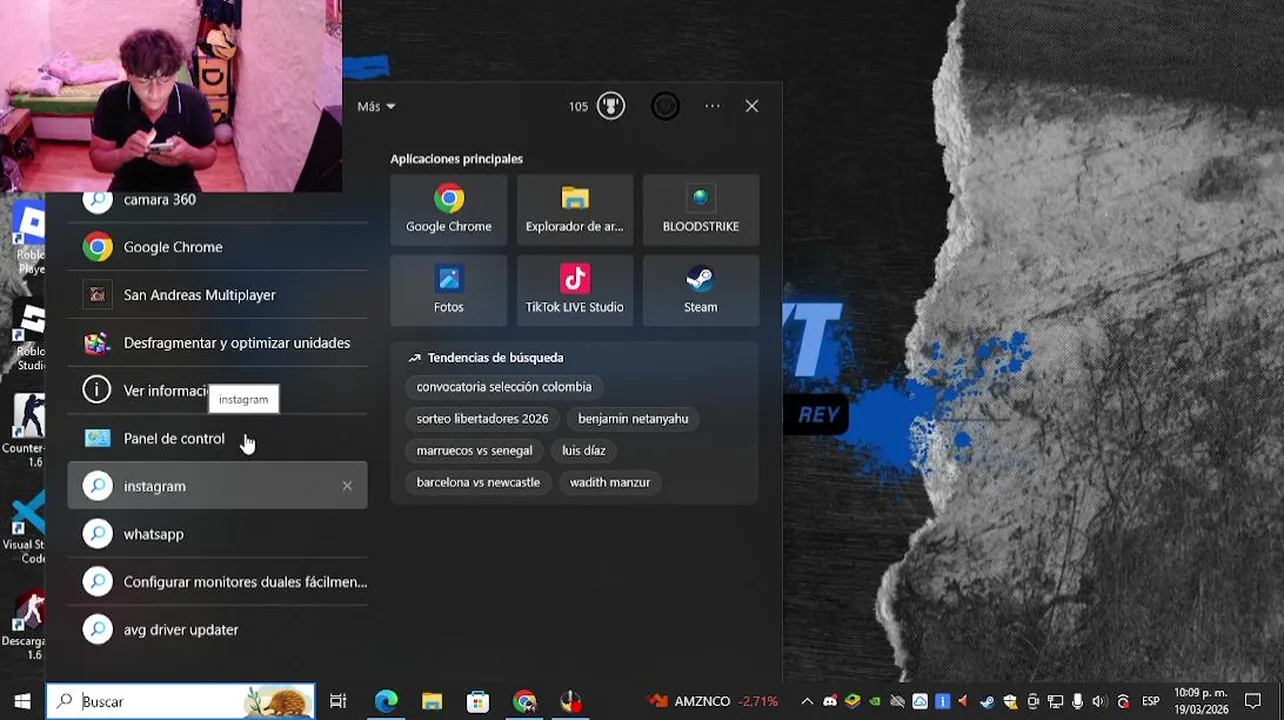Launch the BLOODSTRIKE app tile
Image resolution: width=1284 pixels, height=720 pixels.
(700, 210)
